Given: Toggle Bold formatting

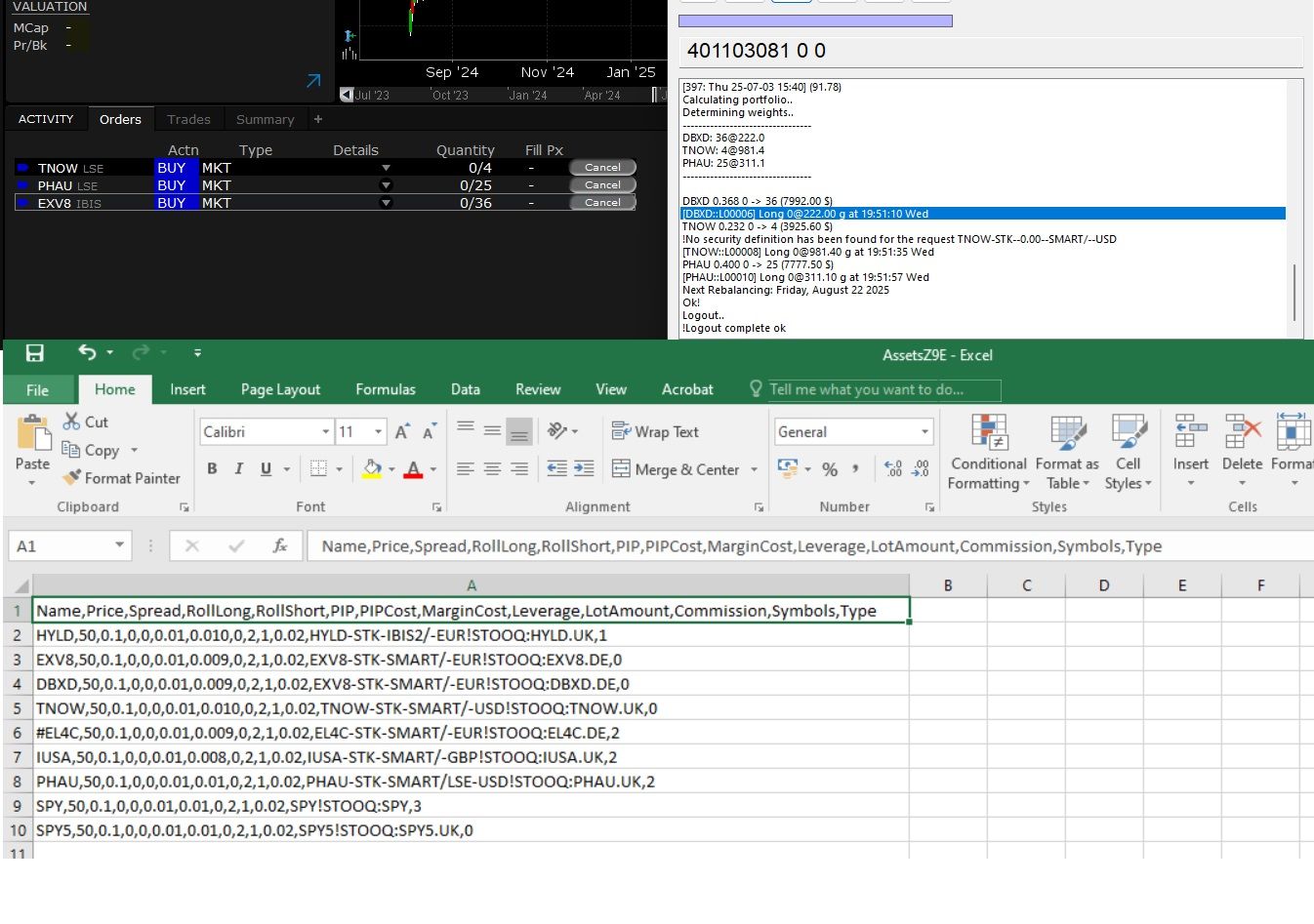Looking at the screenshot, I should 212,469.
